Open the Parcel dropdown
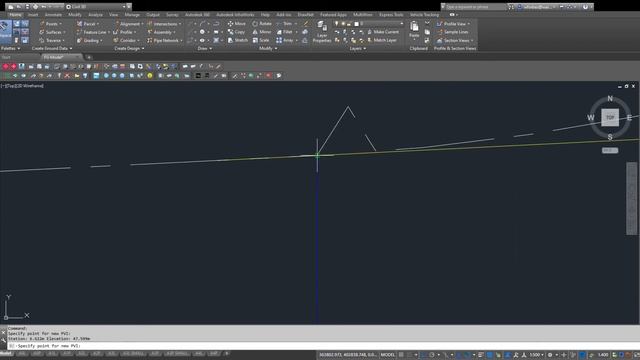Viewport: 640px width, 360px height. (88, 24)
